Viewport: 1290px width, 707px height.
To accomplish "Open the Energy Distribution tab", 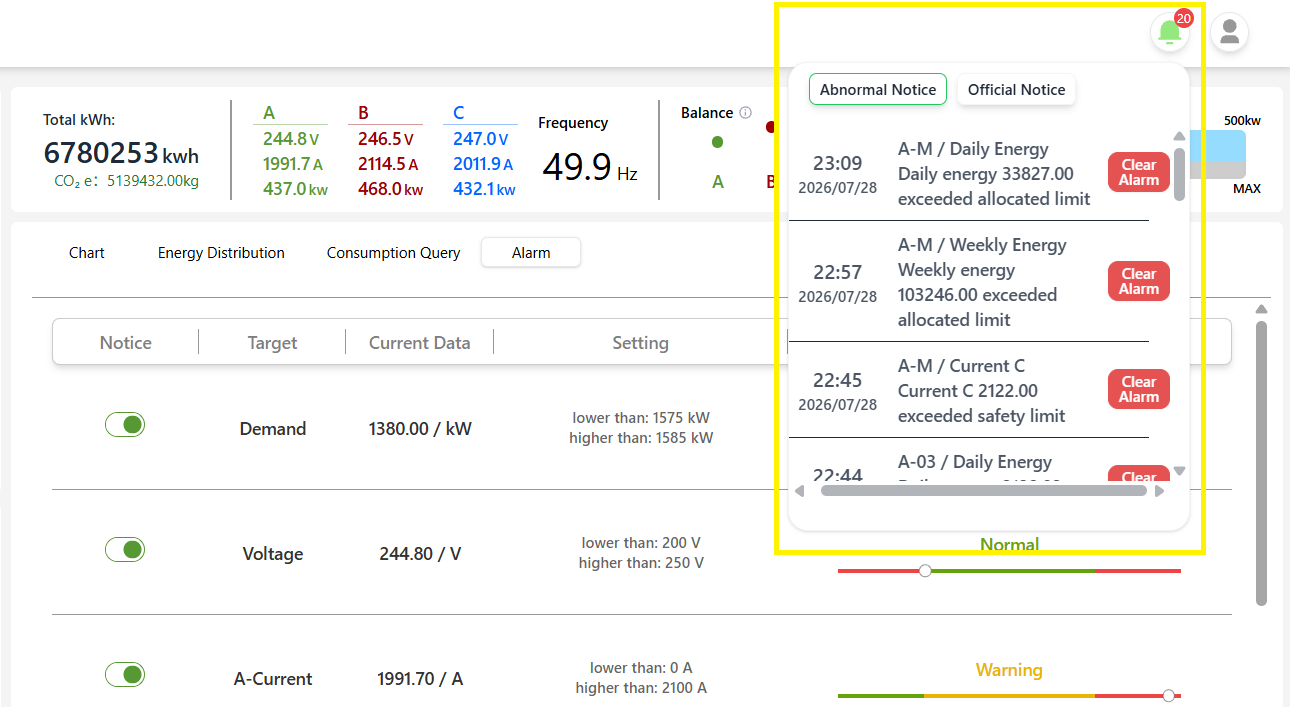I will pos(221,253).
